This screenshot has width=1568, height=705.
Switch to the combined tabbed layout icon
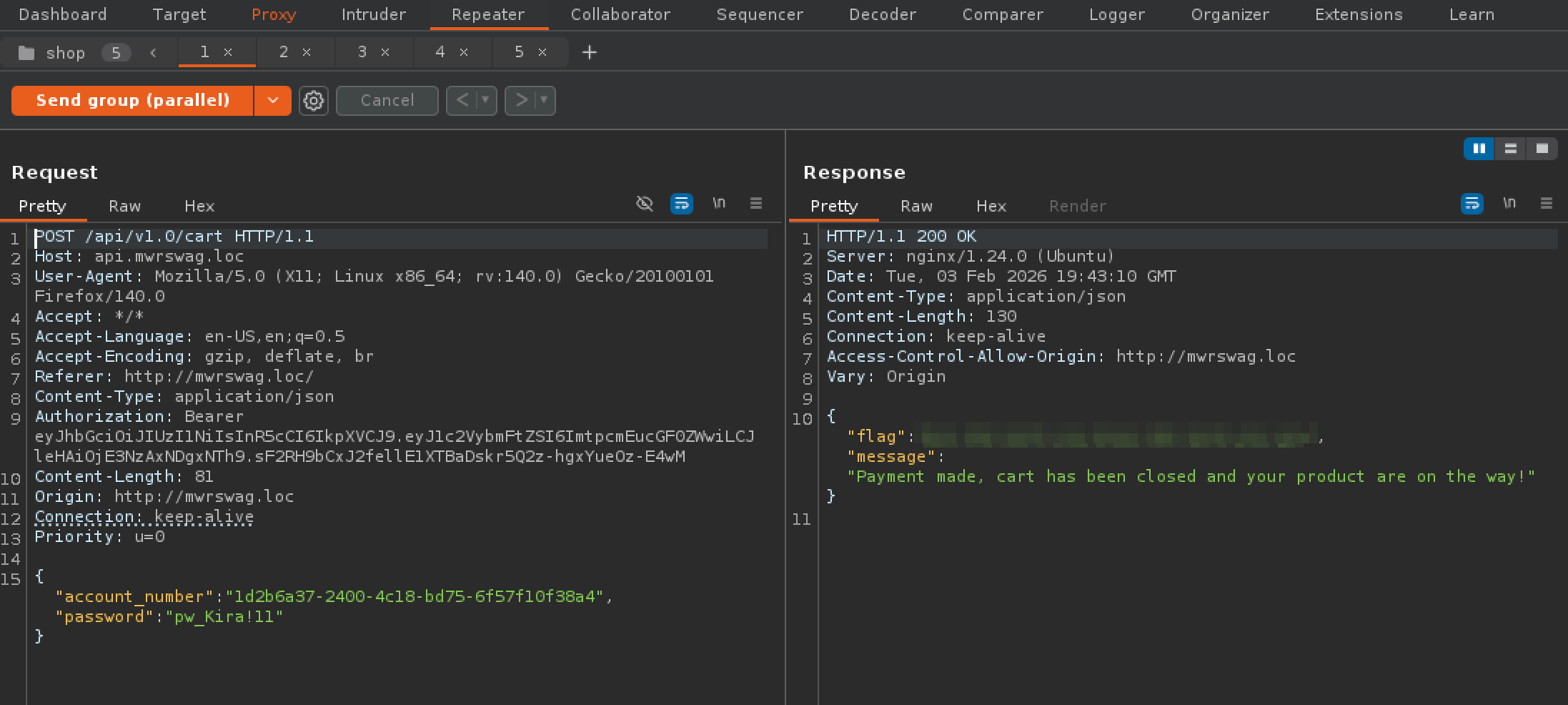coord(1542,149)
